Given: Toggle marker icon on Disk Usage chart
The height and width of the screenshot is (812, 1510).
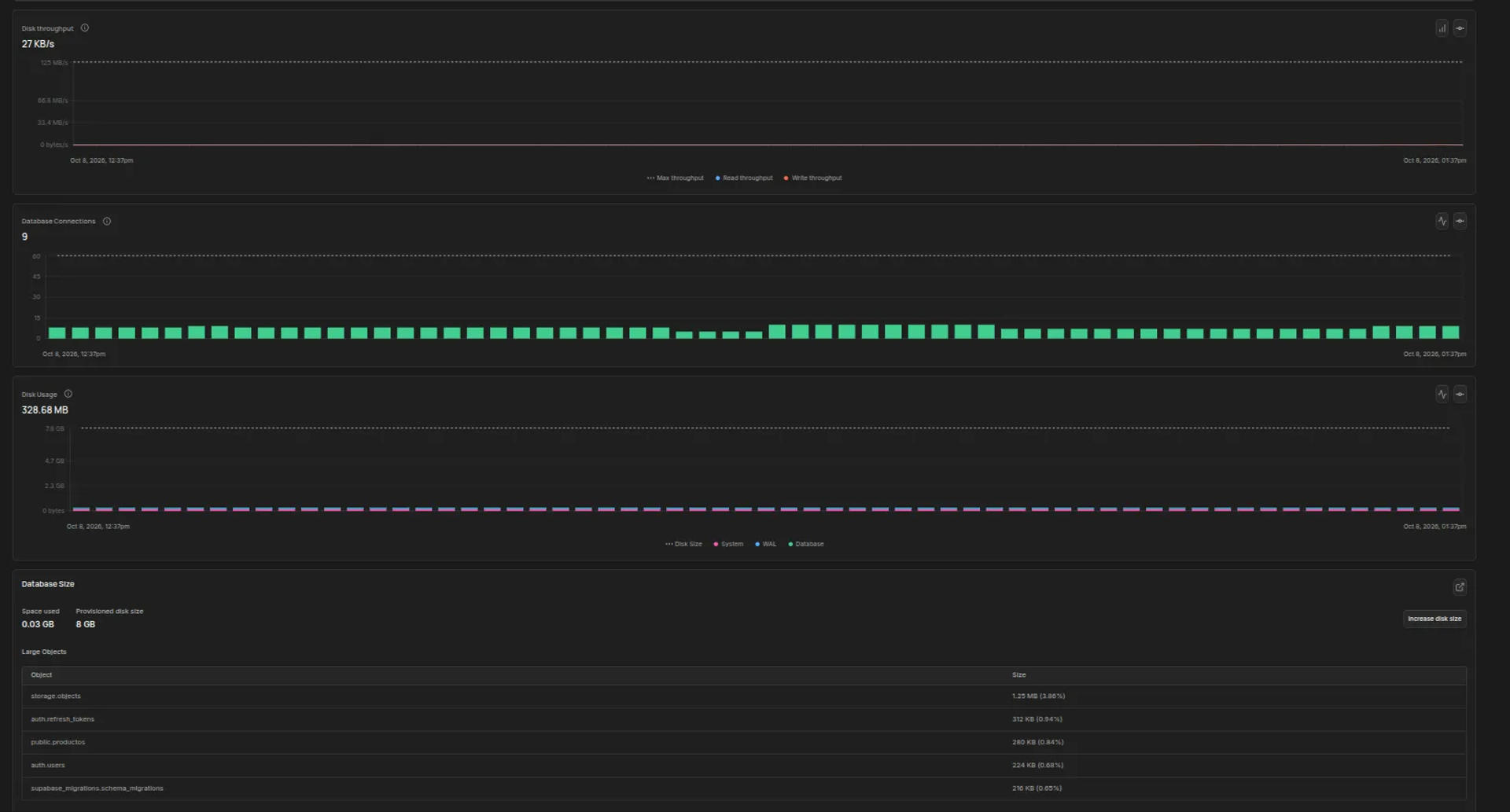Looking at the screenshot, I should 1460,394.
